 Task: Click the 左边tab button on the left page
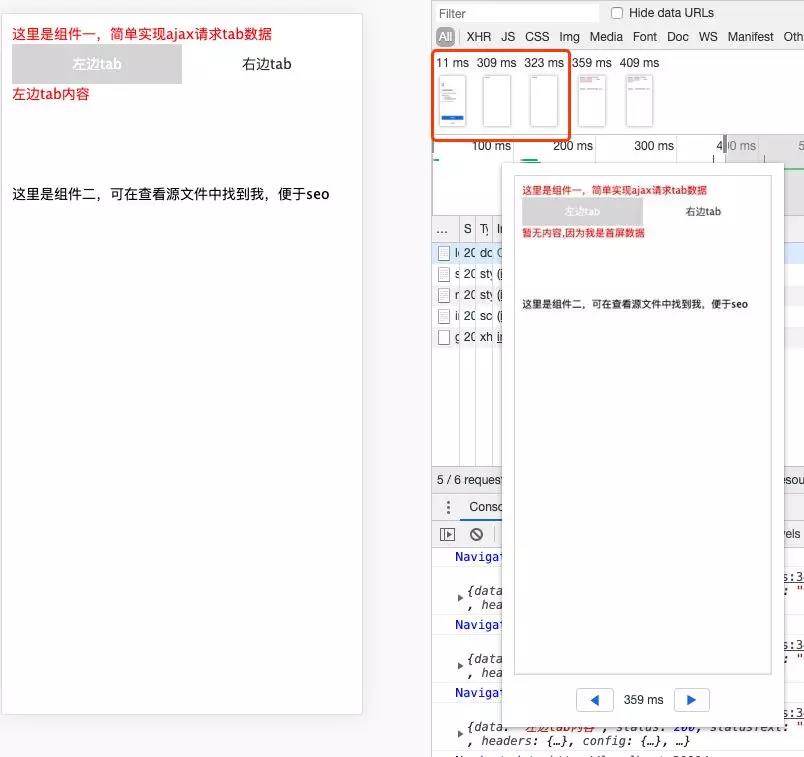click(96, 63)
